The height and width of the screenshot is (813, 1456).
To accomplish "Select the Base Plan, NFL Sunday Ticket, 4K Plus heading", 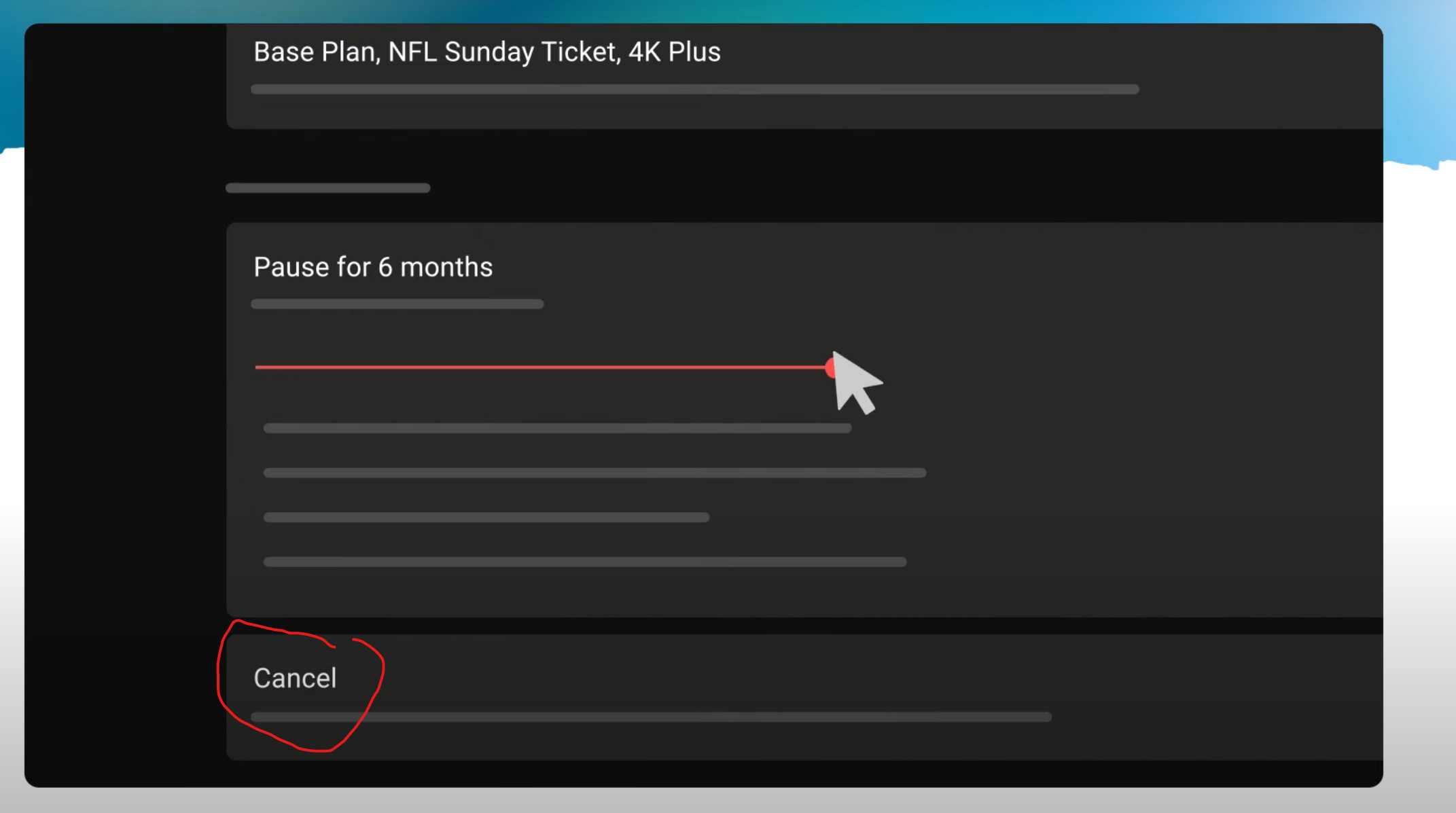I will pyautogui.click(x=486, y=52).
